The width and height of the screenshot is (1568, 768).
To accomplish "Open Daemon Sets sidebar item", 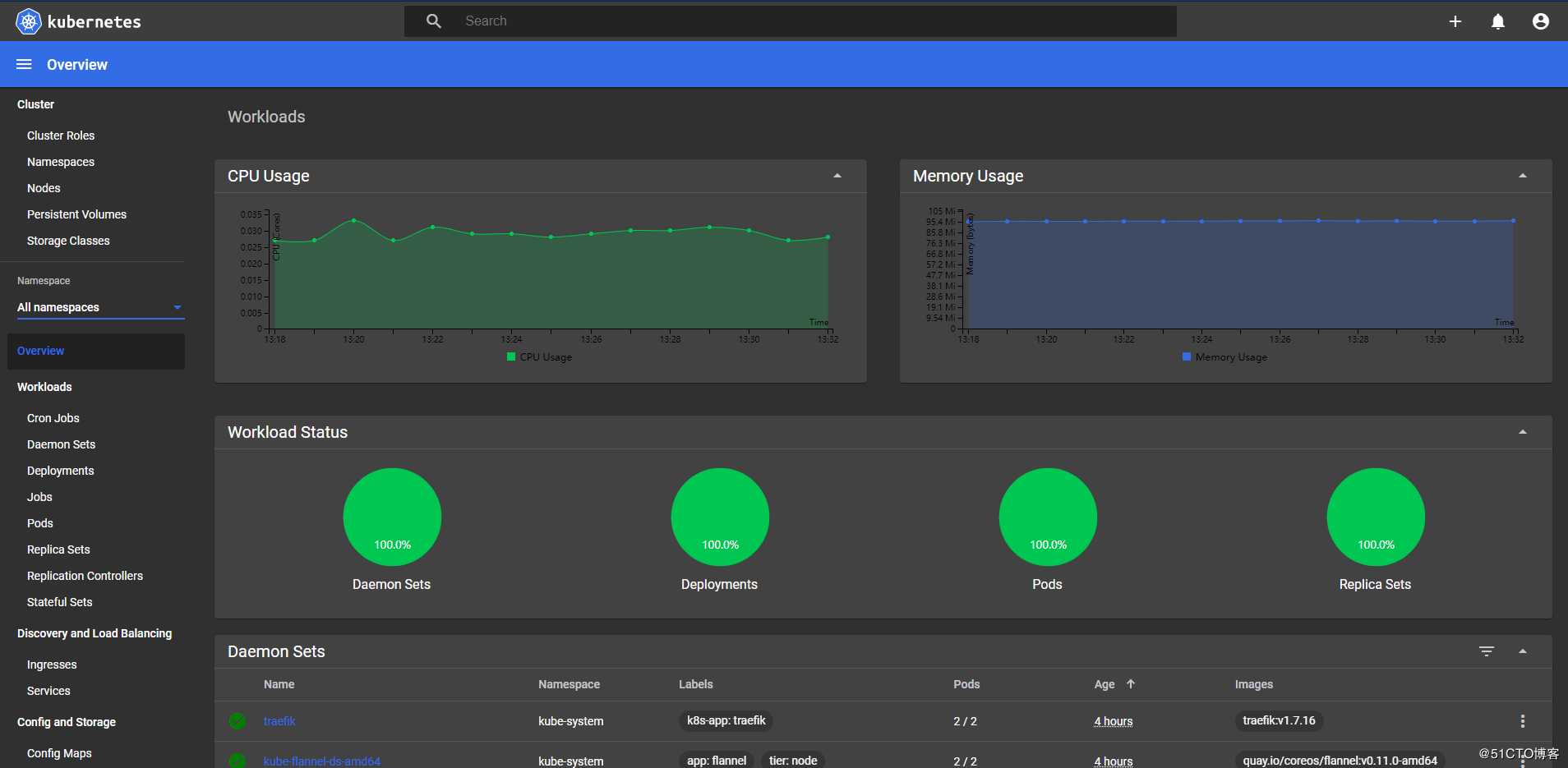I will tap(61, 444).
